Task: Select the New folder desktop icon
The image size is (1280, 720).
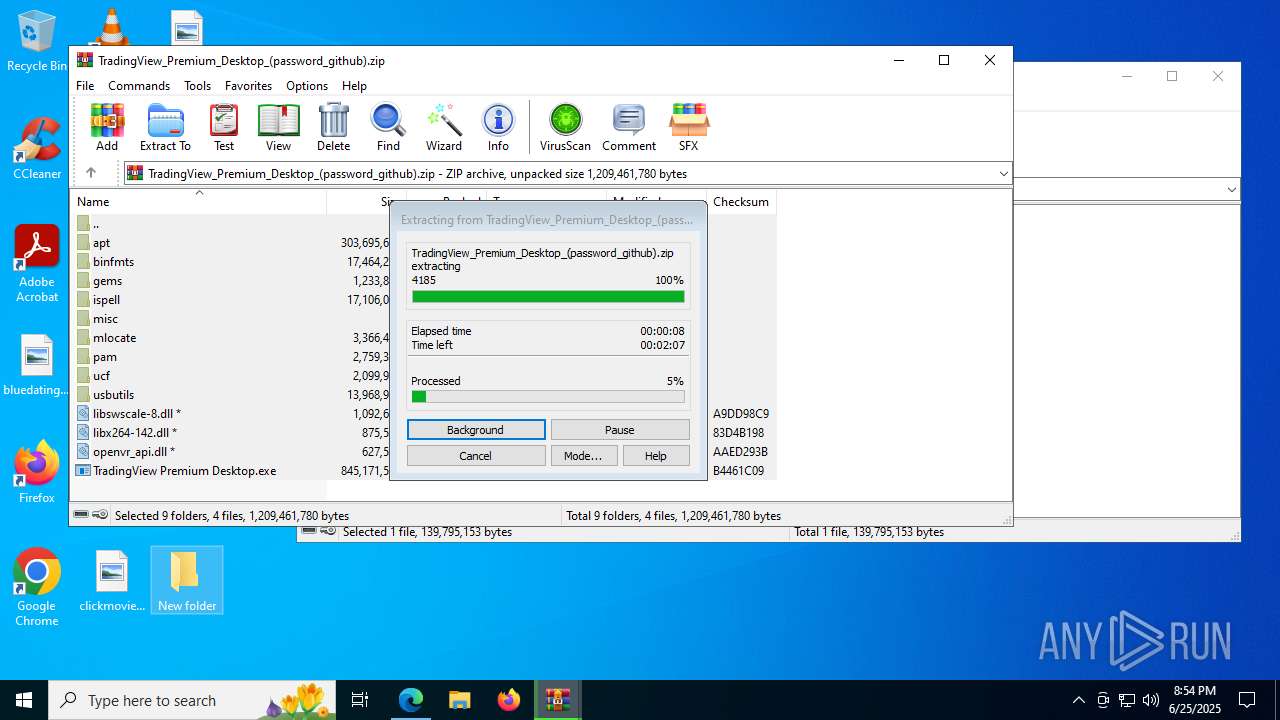Action: 187,580
